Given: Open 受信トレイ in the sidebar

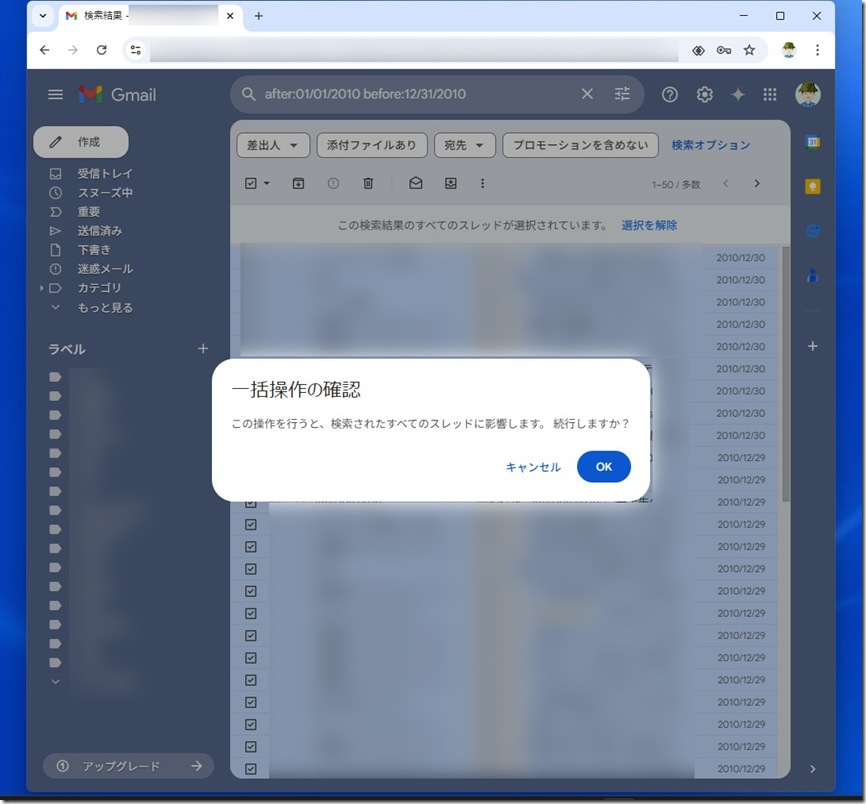Looking at the screenshot, I should [105, 174].
